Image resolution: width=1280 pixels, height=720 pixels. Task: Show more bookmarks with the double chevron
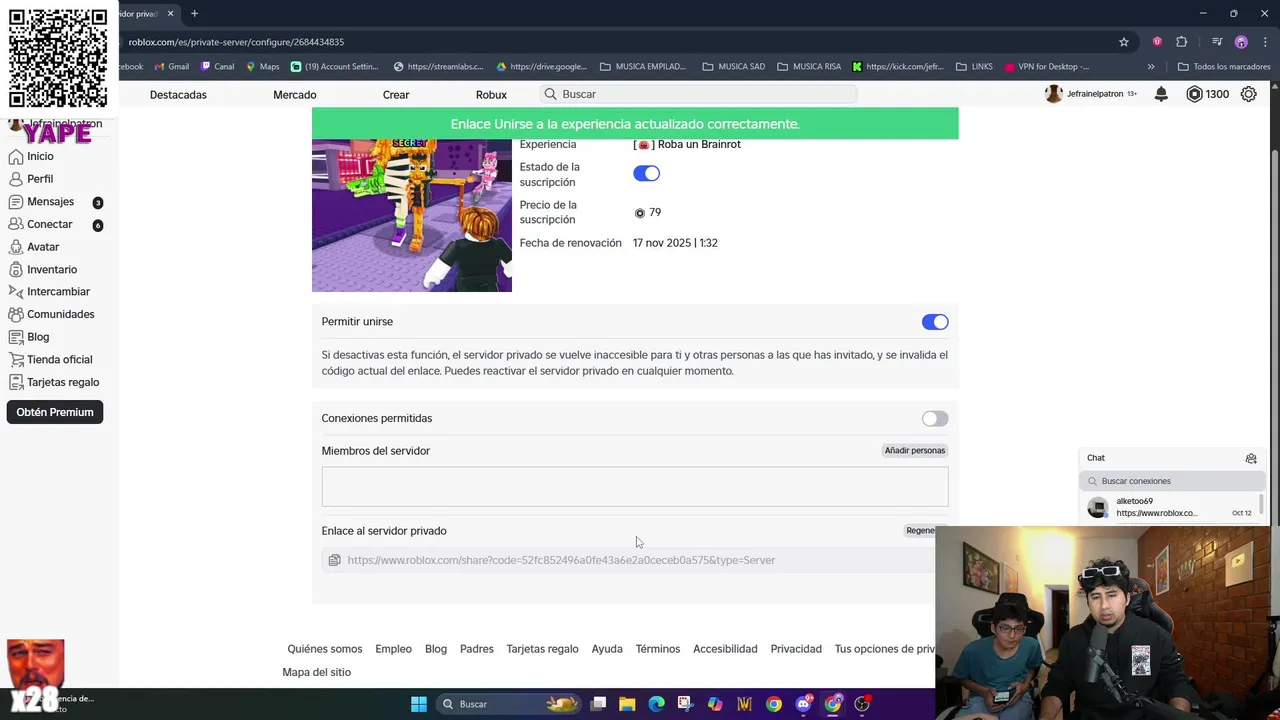point(1151,67)
